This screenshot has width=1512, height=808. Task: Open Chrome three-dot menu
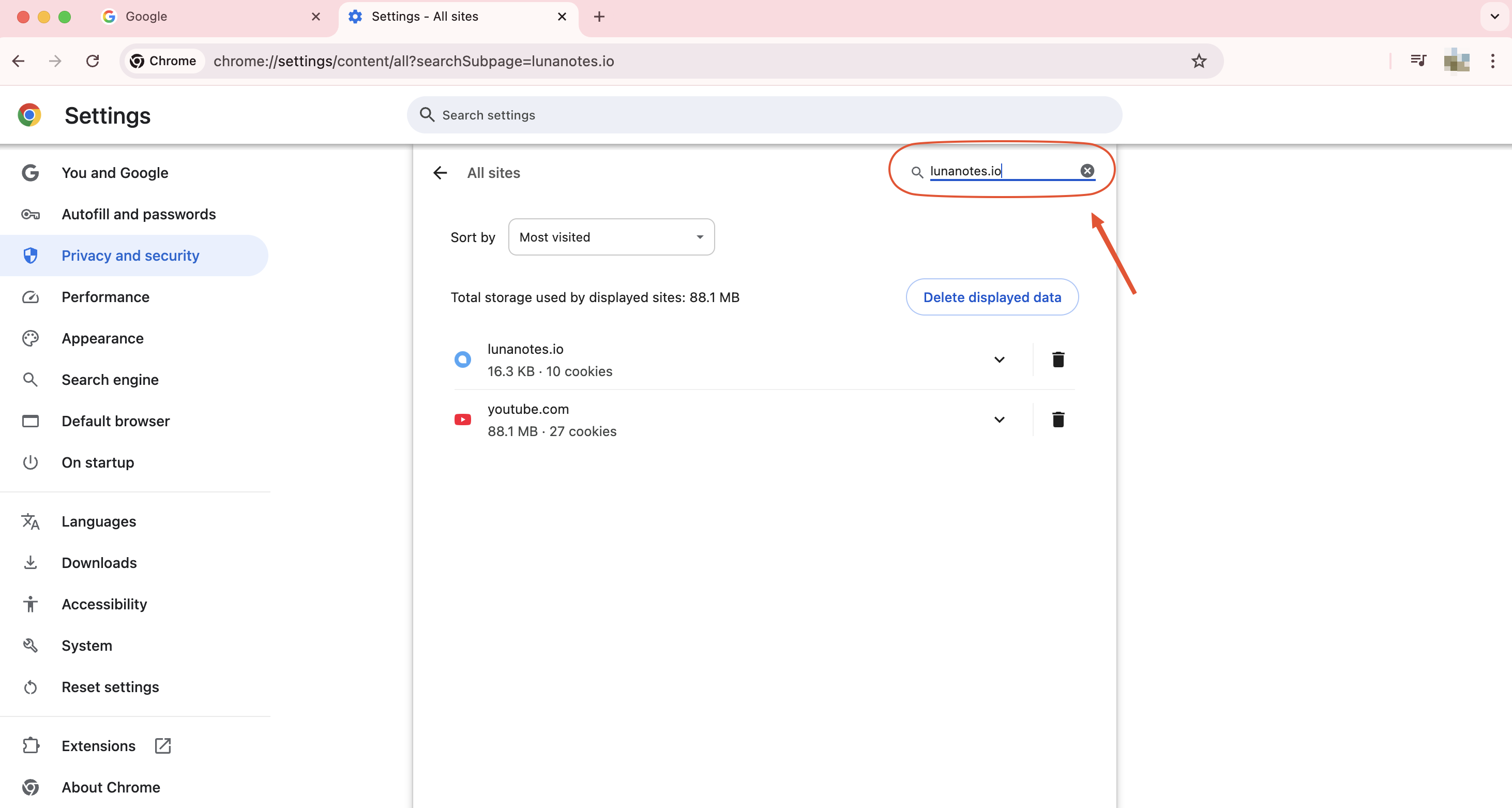point(1493,61)
